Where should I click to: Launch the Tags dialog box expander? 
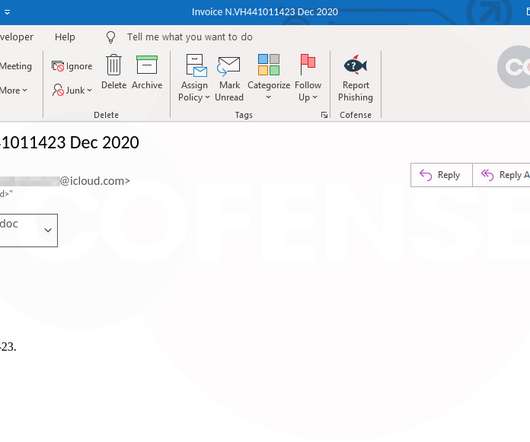coord(324,115)
